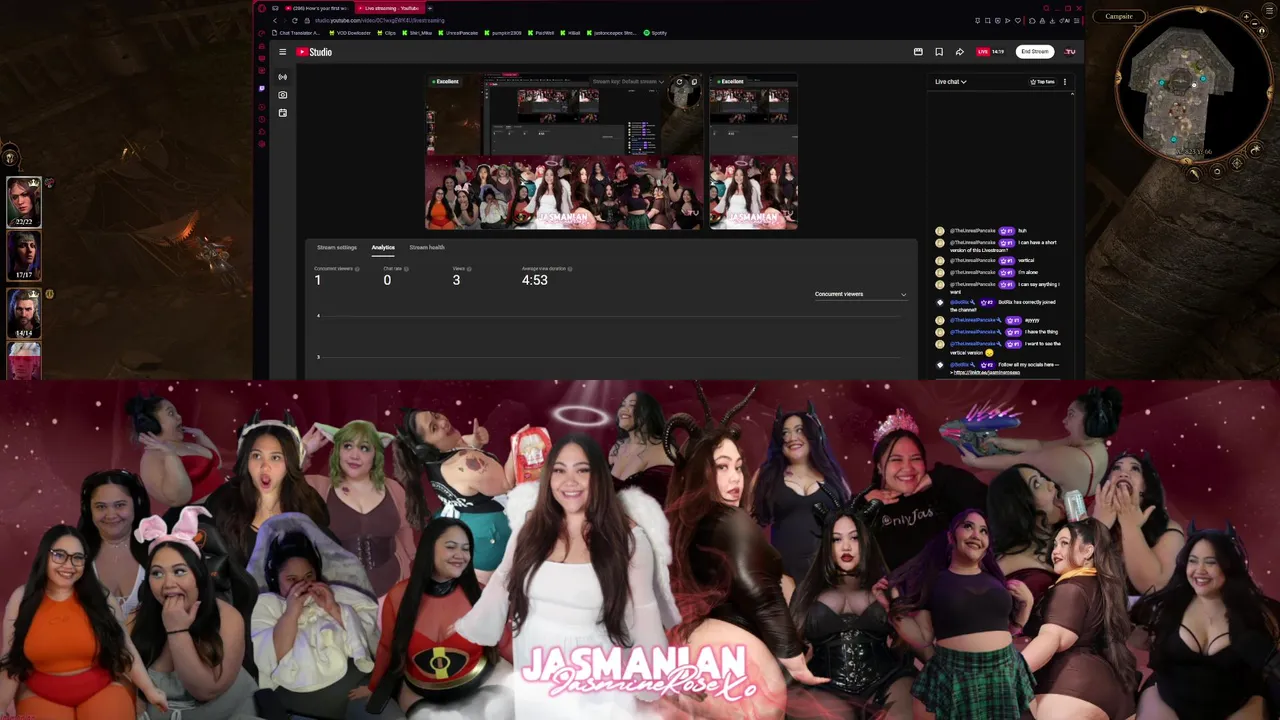Open the Stream (broadcast) sidebar icon
Screen dimensions: 1280x720
pyautogui.click(x=283, y=77)
